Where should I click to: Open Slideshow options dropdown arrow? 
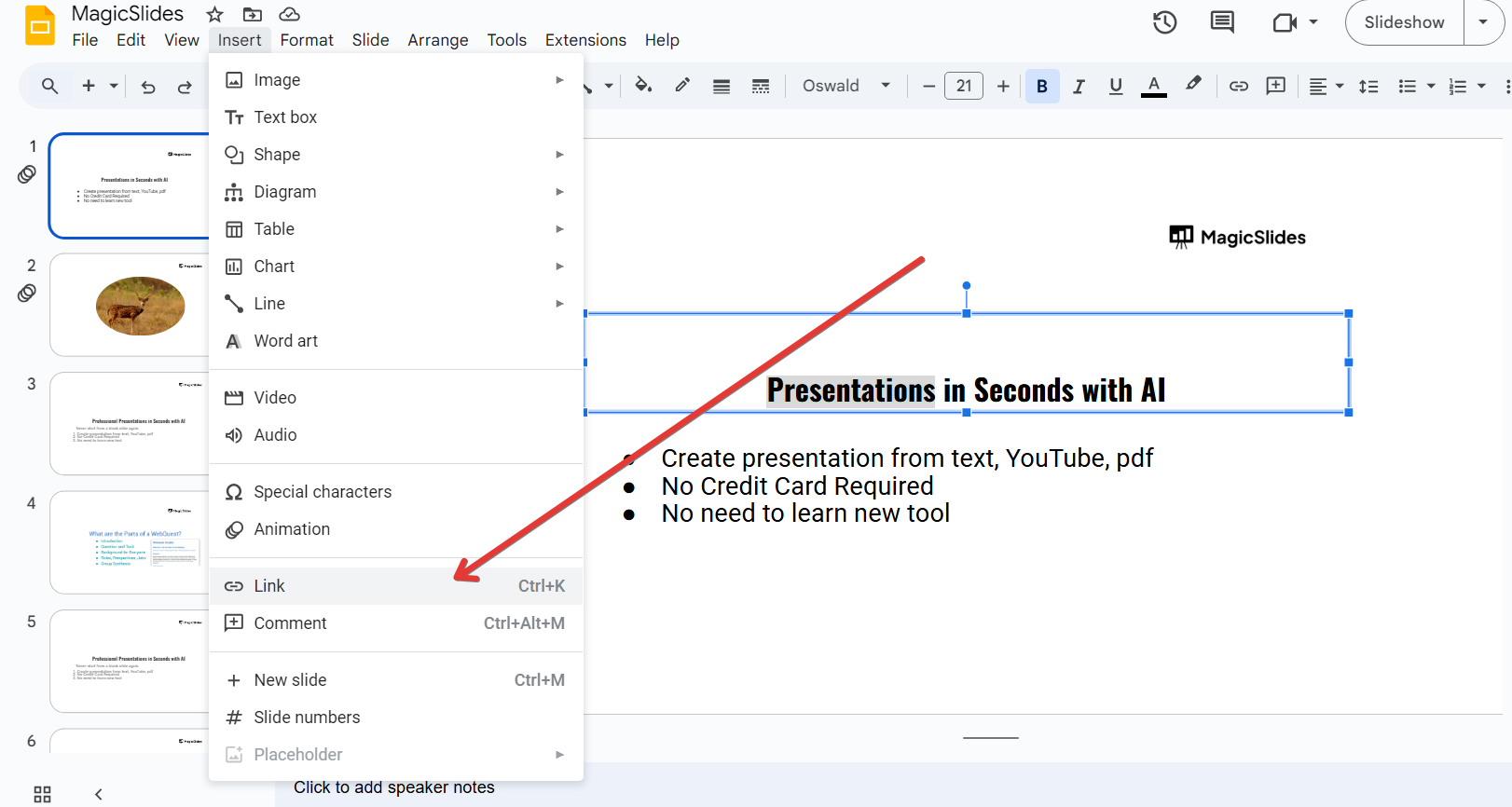tap(1483, 22)
